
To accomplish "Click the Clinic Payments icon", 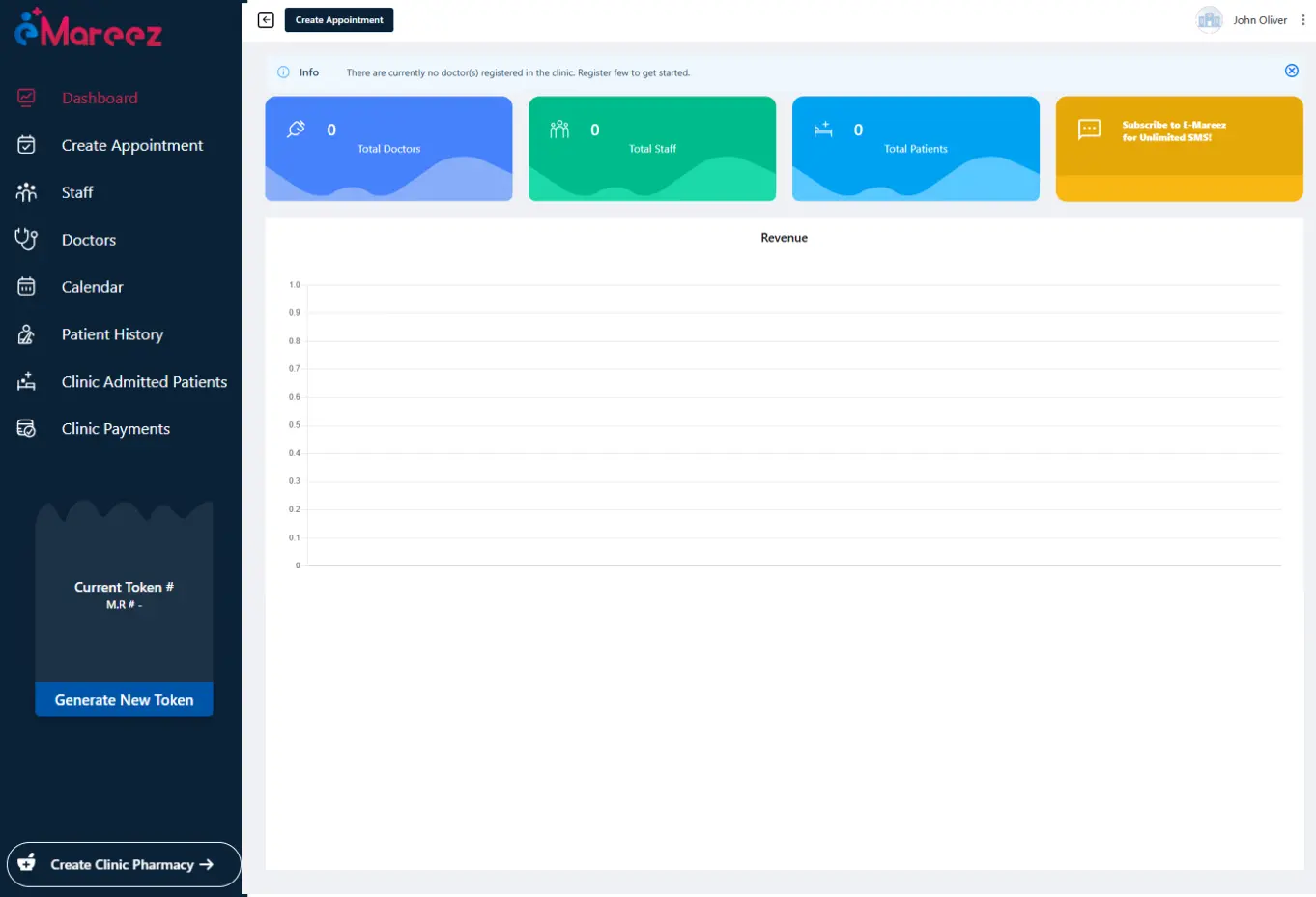I will pyautogui.click(x=26, y=429).
